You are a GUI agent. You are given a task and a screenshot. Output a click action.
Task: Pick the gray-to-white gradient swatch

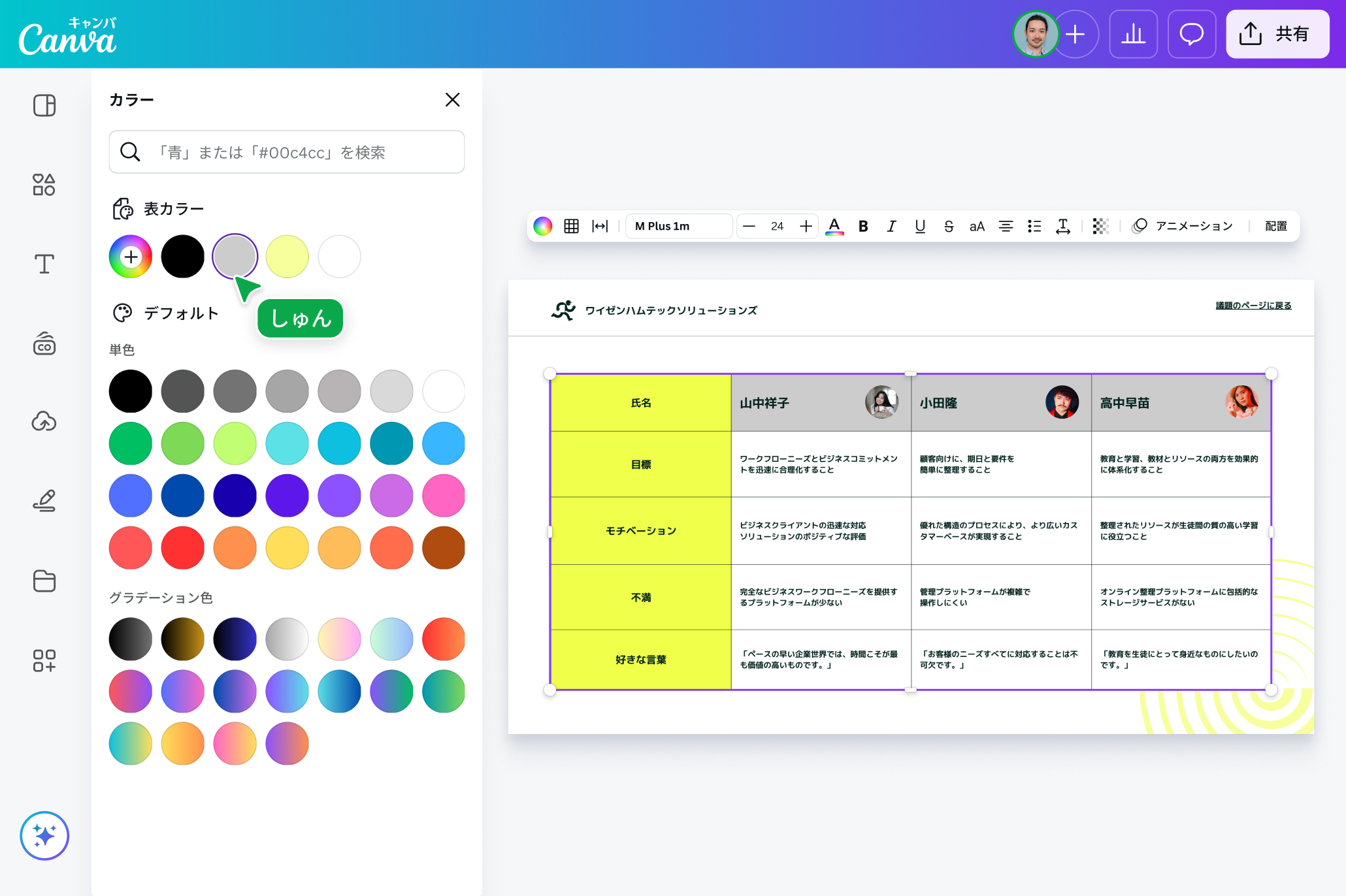[287, 639]
